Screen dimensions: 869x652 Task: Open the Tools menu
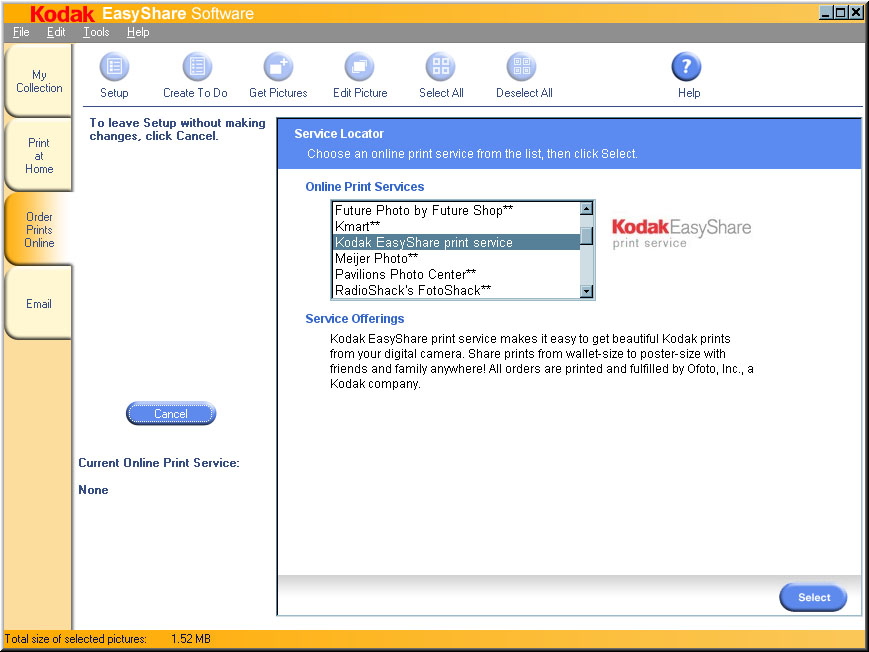coord(96,32)
